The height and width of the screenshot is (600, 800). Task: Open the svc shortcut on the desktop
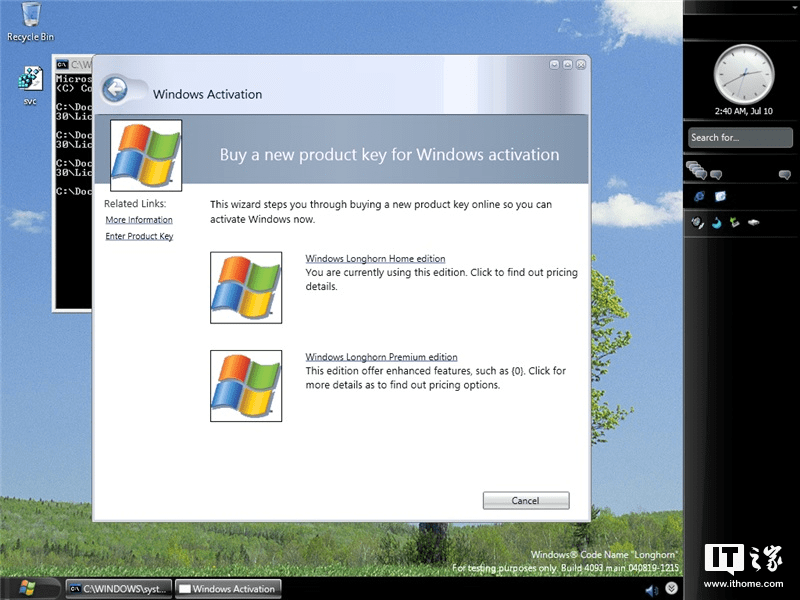(28, 80)
